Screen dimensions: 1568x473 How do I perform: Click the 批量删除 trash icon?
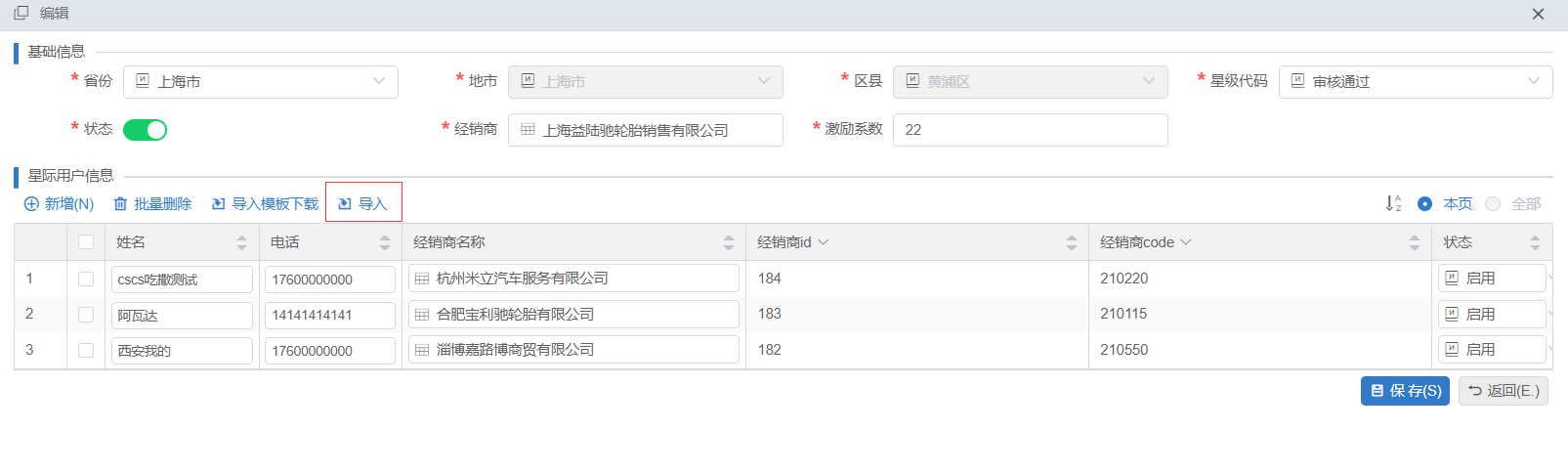(x=120, y=204)
